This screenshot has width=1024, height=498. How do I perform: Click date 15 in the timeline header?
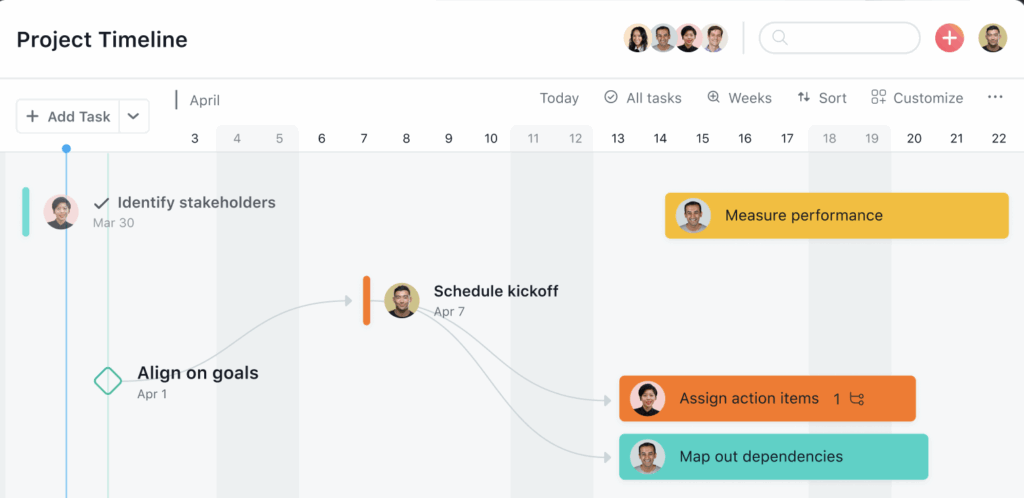pos(703,138)
